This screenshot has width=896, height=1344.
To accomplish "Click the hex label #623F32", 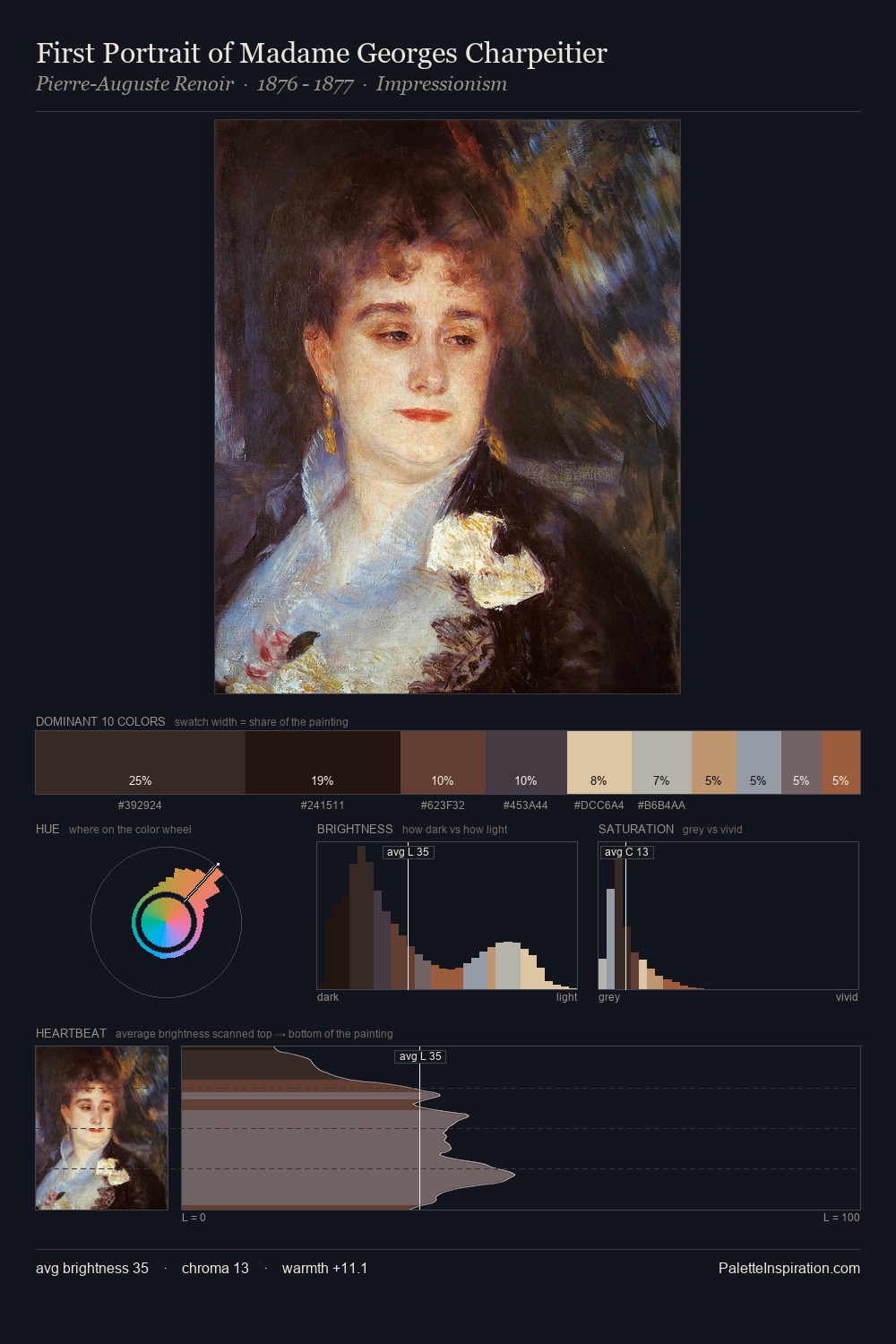I will pos(443,806).
